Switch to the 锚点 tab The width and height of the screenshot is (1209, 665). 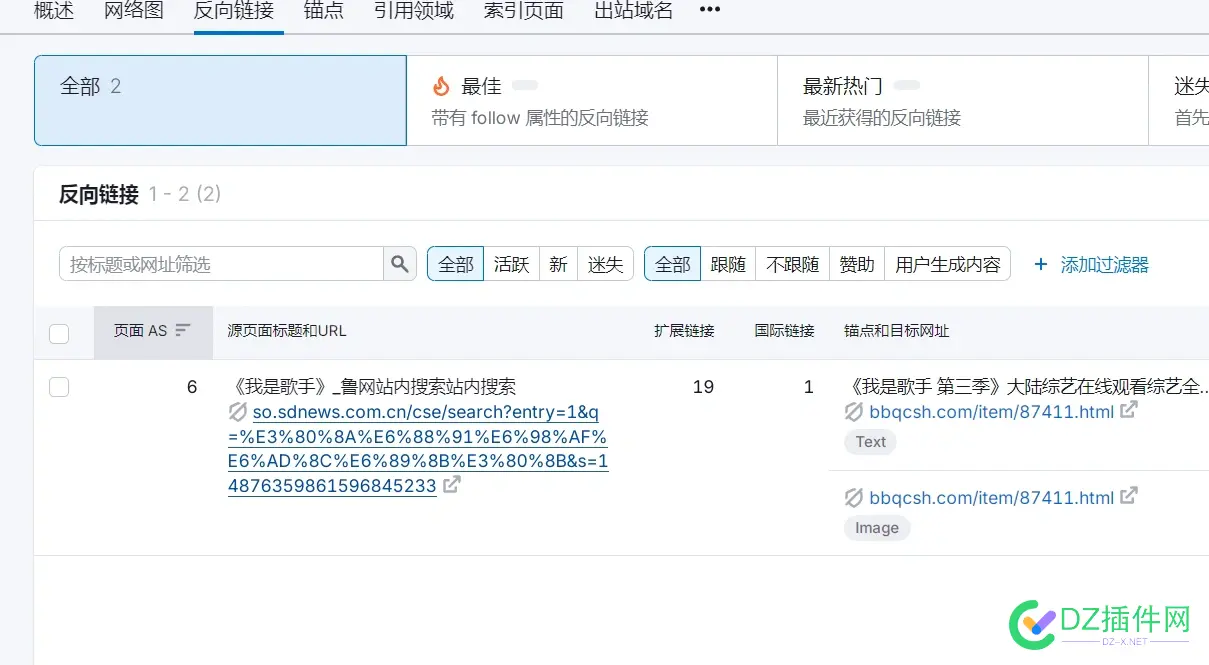coord(323,12)
